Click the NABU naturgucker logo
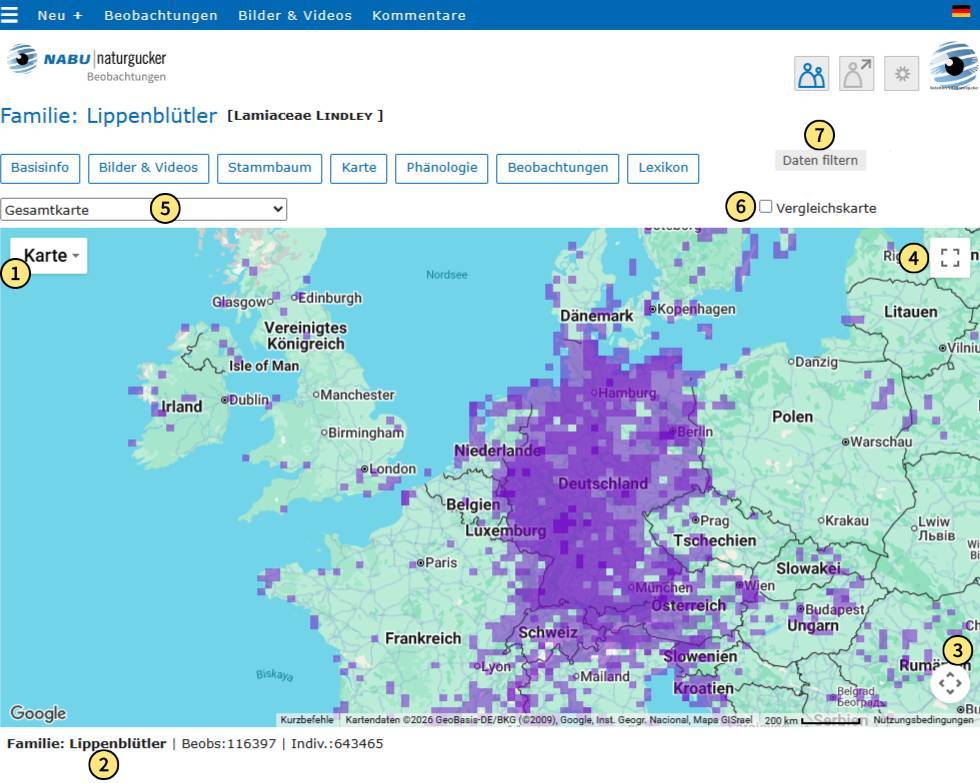Viewport: 980px width, 783px height. [x=86, y=62]
